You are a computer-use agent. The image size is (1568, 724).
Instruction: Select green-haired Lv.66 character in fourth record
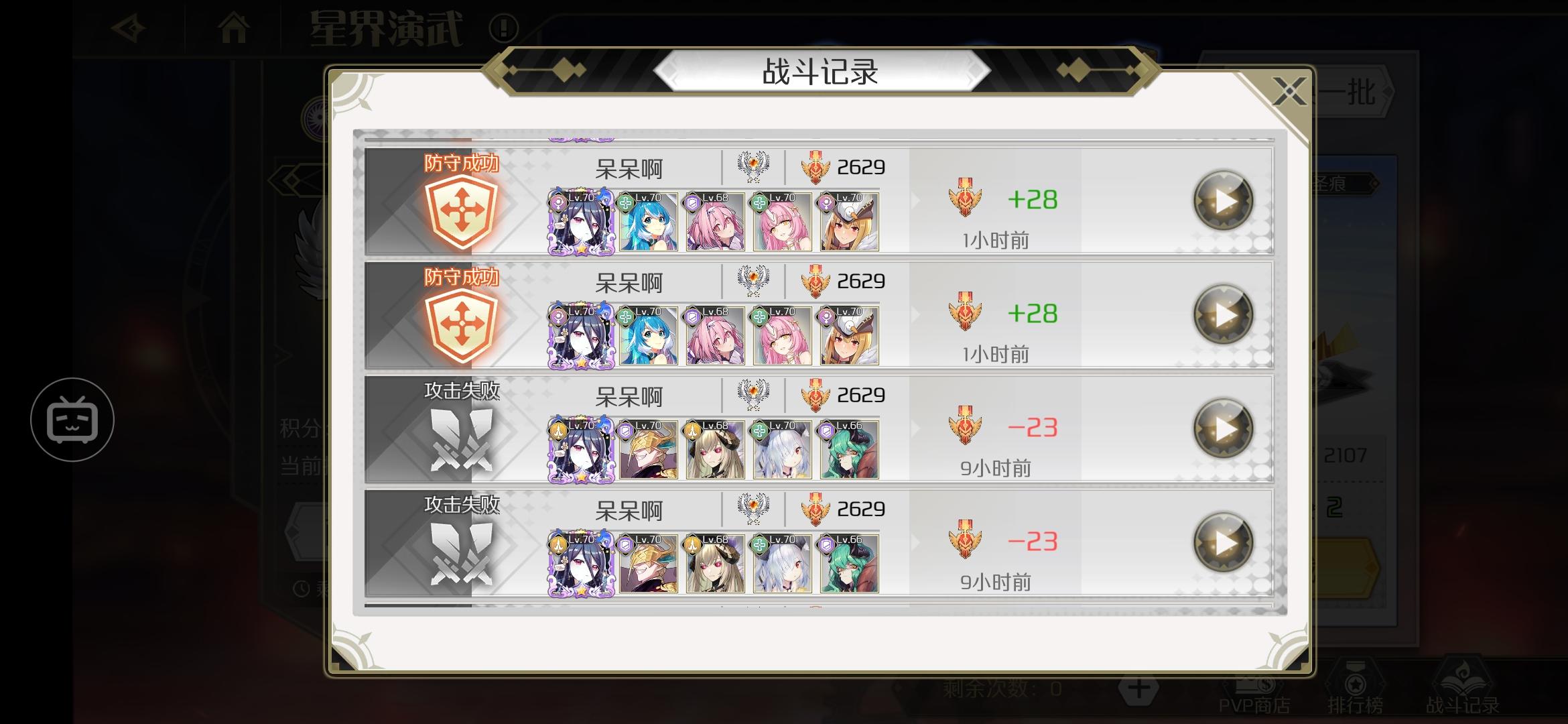click(x=849, y=564)
